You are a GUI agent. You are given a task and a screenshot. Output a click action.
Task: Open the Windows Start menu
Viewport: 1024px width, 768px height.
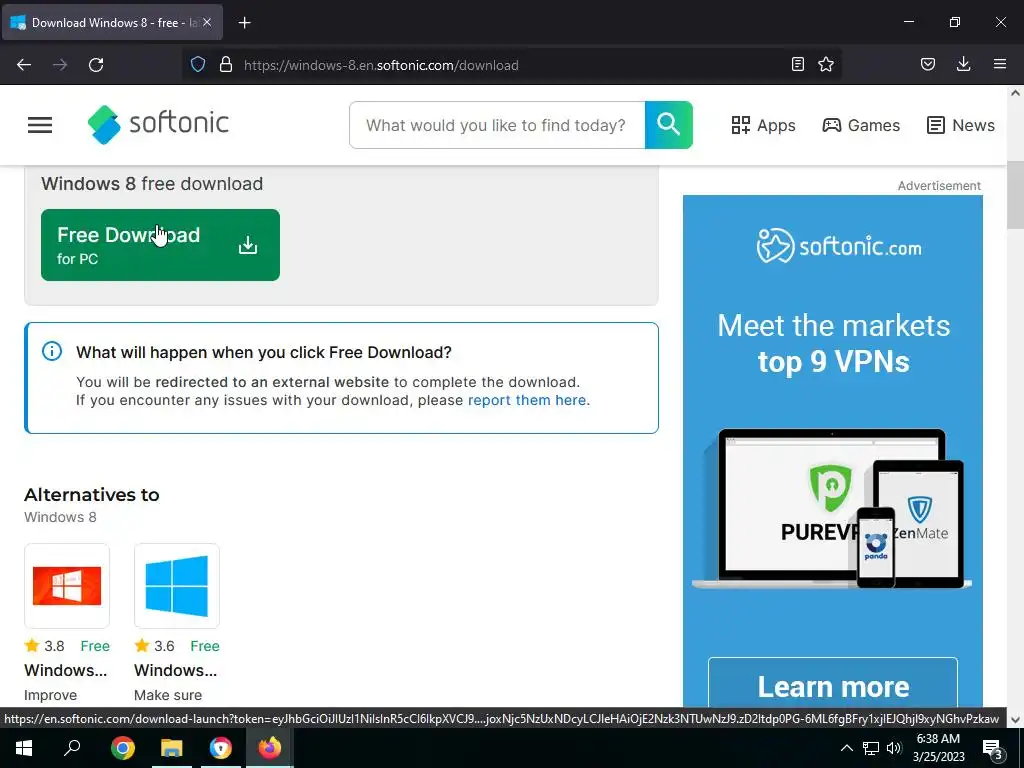click(24, 748)
